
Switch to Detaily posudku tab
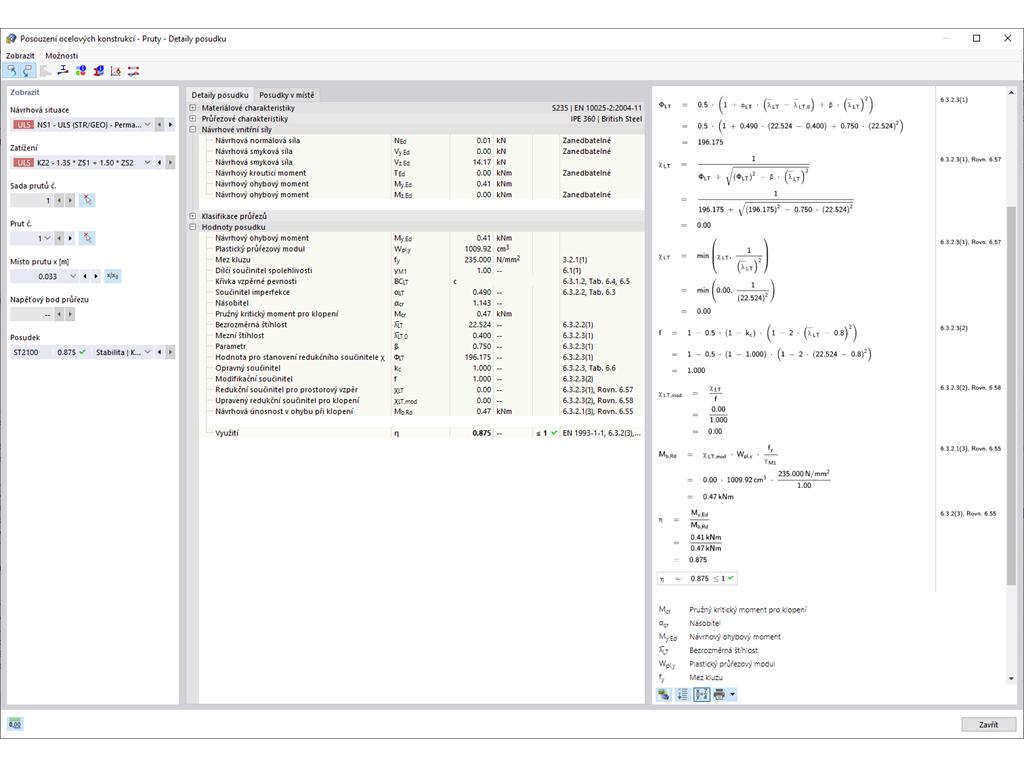(220, 95)
